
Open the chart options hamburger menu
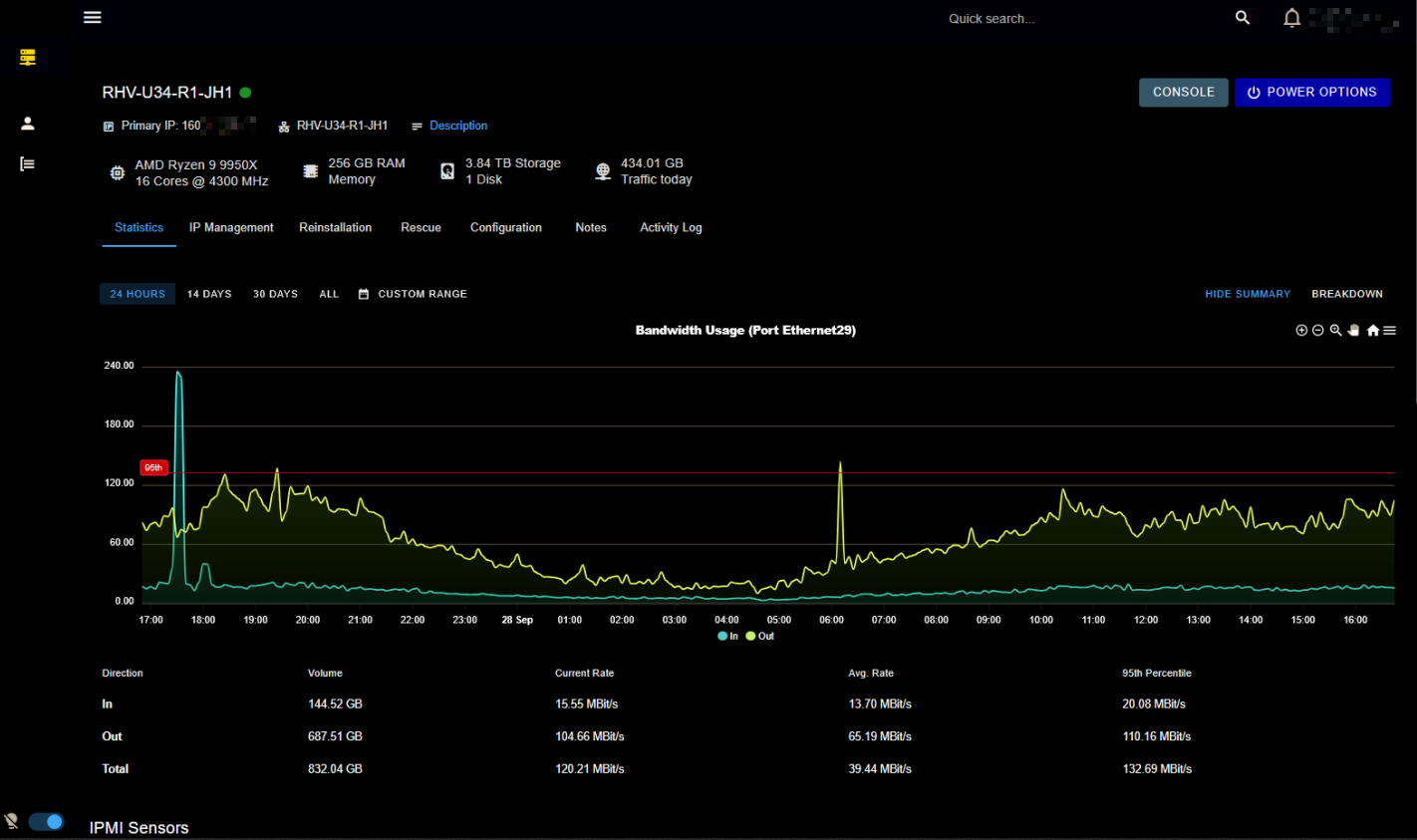pos(1389,330)
